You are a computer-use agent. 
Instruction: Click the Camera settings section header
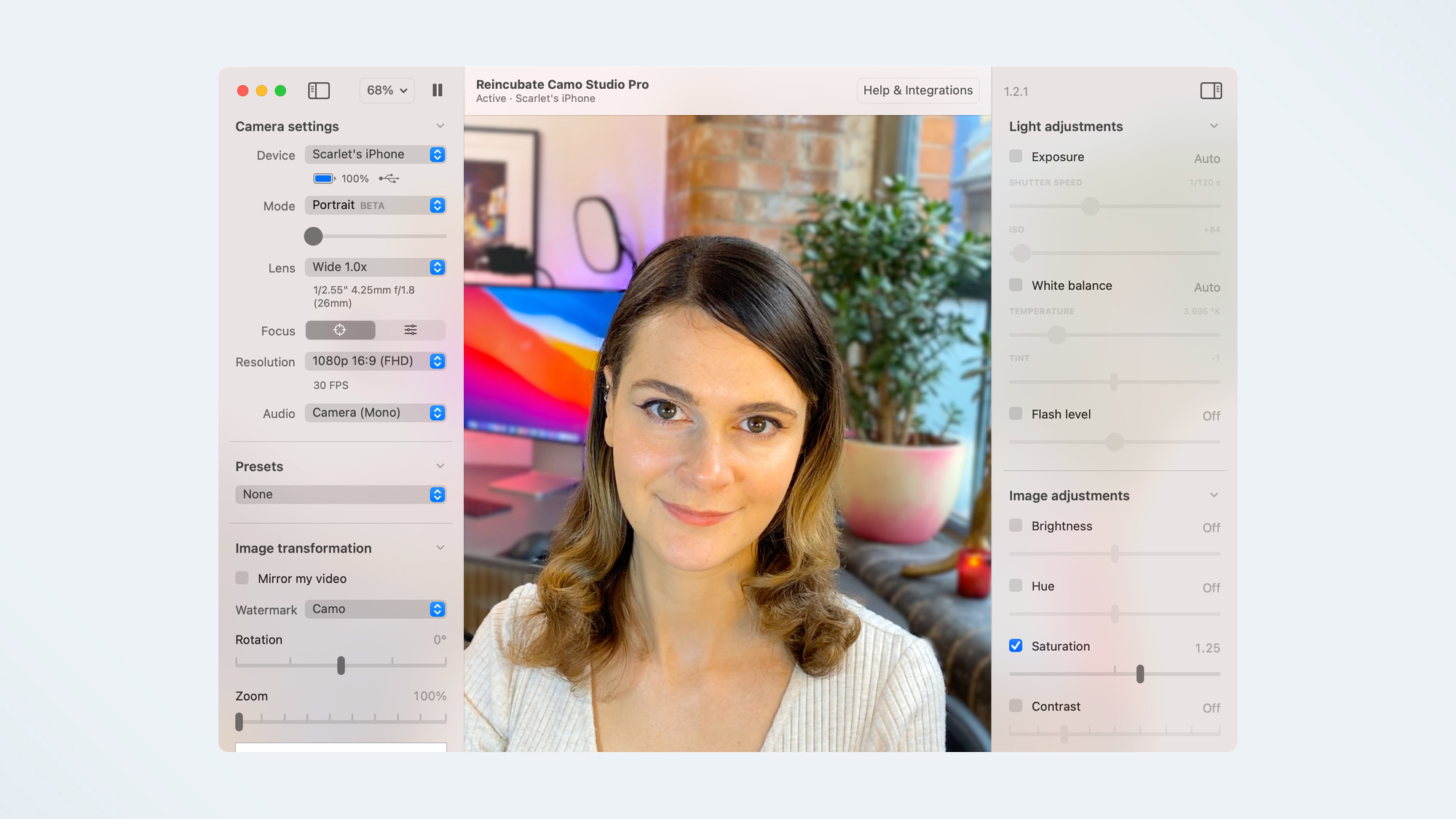tap(287, 126)
